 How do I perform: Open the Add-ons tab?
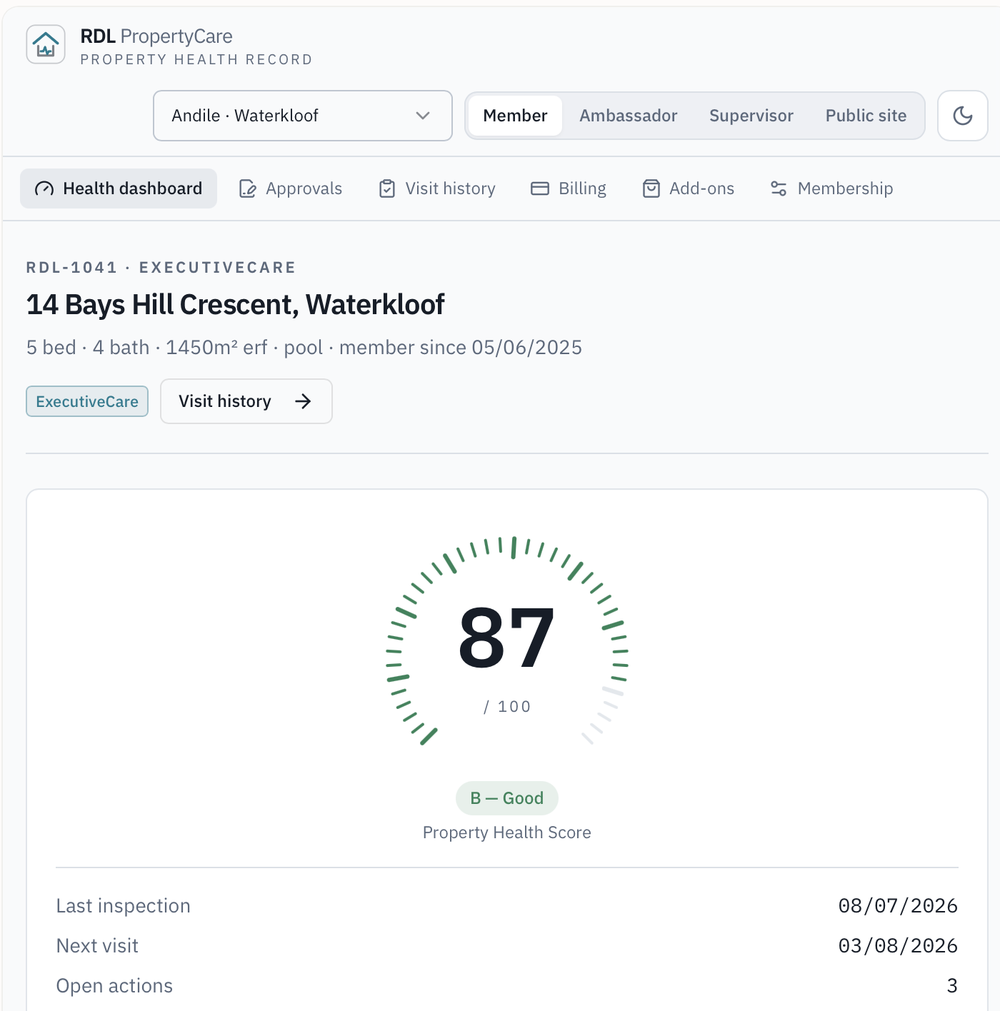pos(688,188)
